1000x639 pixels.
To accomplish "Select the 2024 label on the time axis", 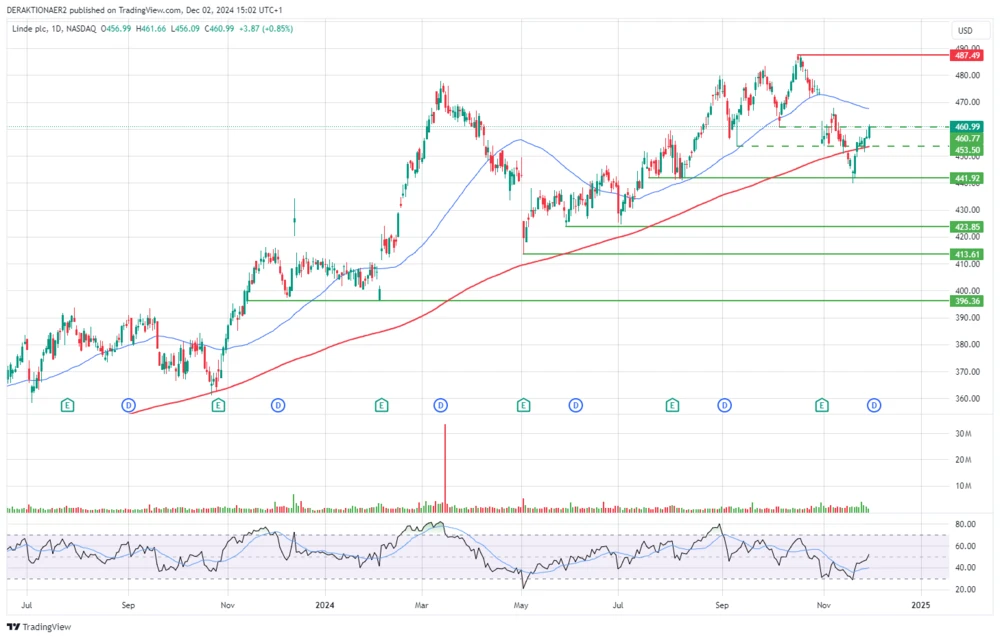I will tap(325, 605).
